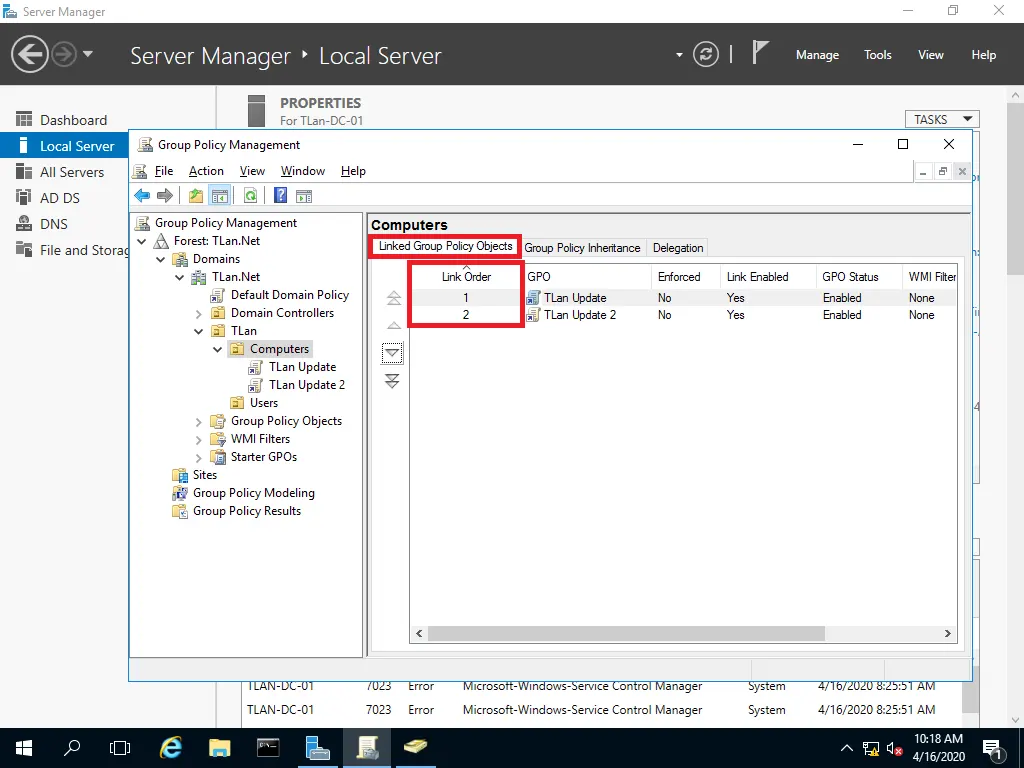Move the GPO link to the top

(393, 298)
